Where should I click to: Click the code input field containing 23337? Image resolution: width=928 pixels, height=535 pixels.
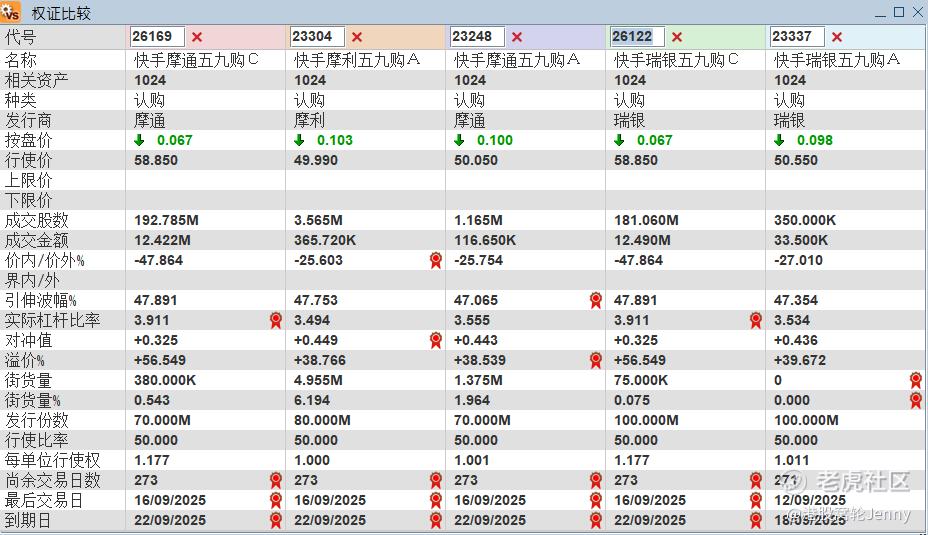coord(797,37)
